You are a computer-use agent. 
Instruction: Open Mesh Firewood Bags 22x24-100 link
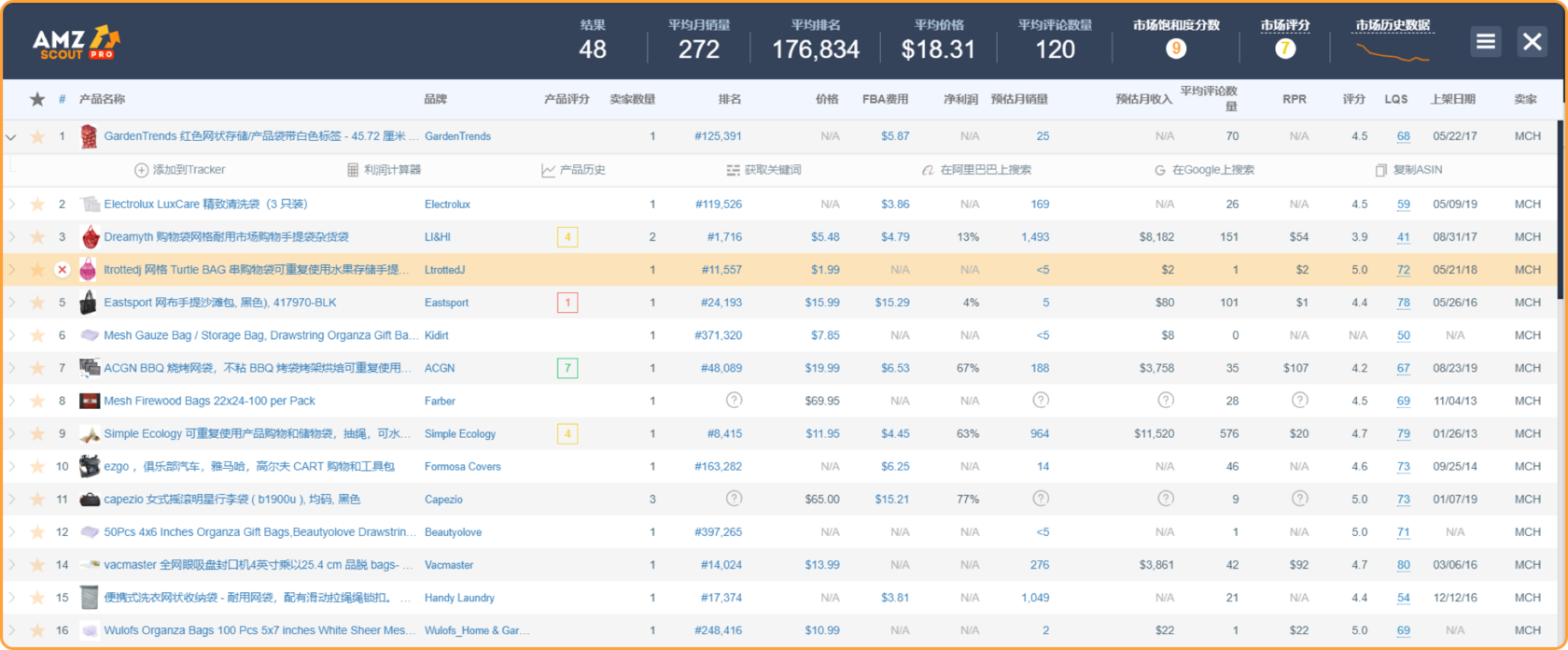209,401
